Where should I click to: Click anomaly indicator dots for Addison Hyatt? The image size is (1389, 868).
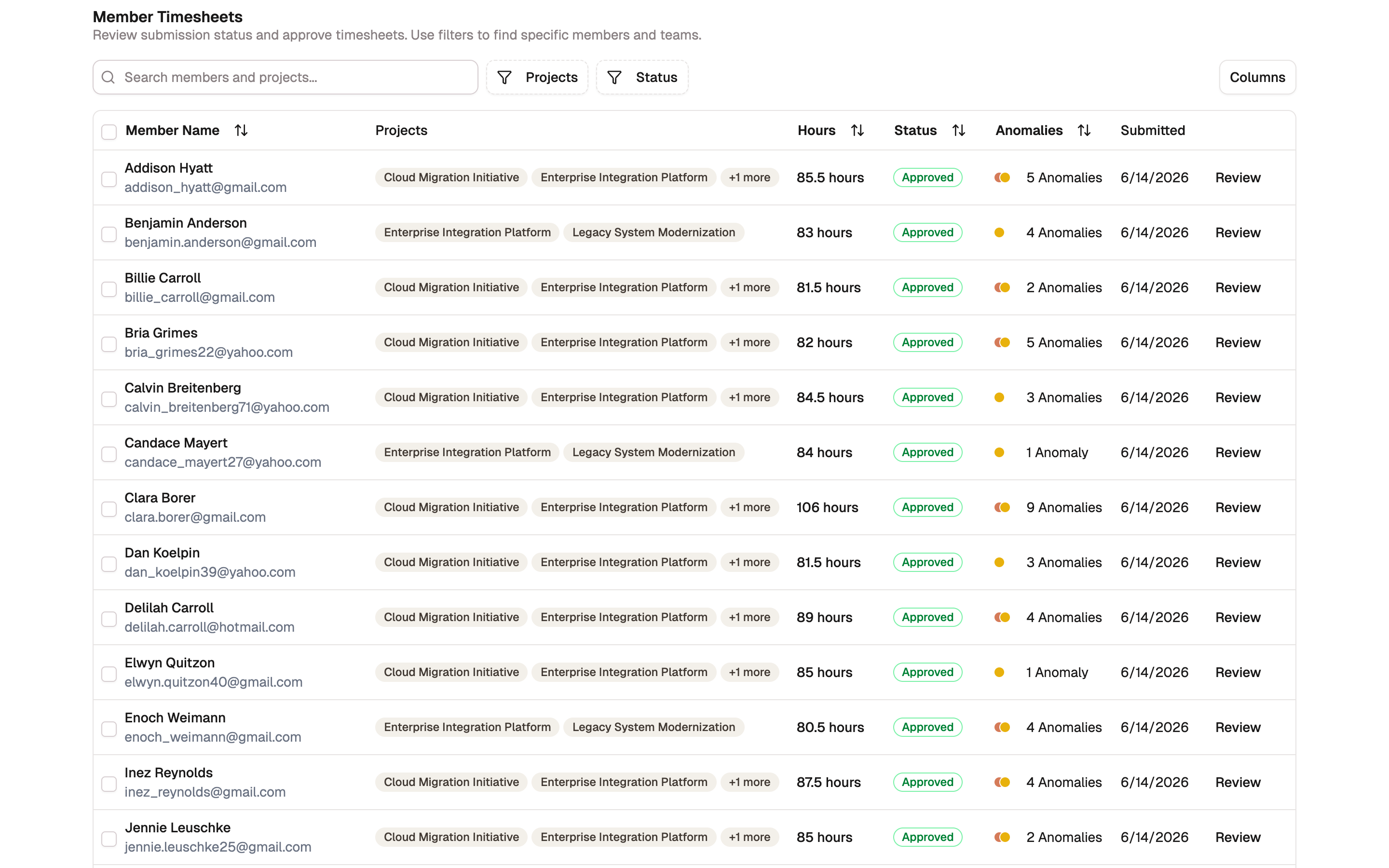(1002, 177)
